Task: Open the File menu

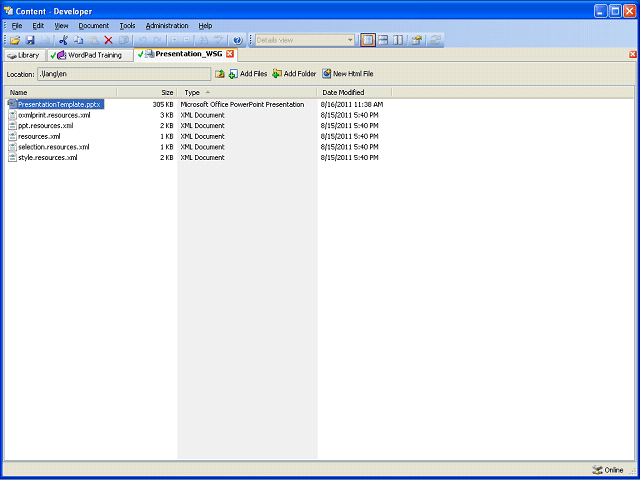Action: [17, 26]
